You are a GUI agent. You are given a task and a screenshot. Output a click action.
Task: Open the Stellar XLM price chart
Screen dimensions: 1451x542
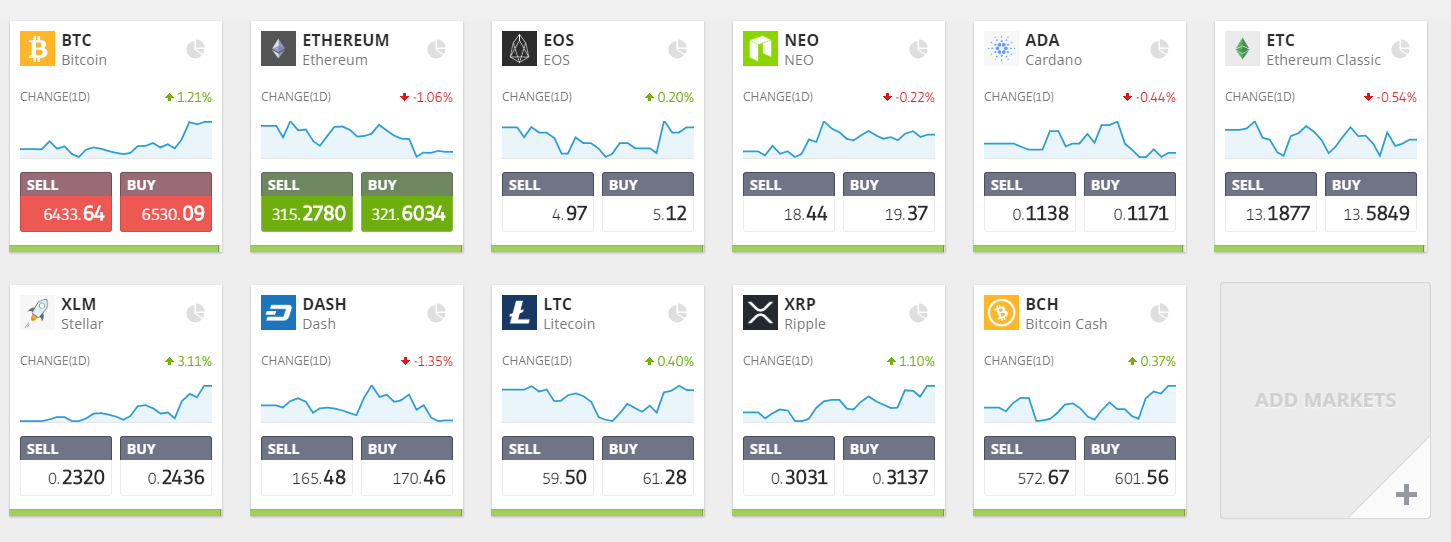tap(116, 402)
